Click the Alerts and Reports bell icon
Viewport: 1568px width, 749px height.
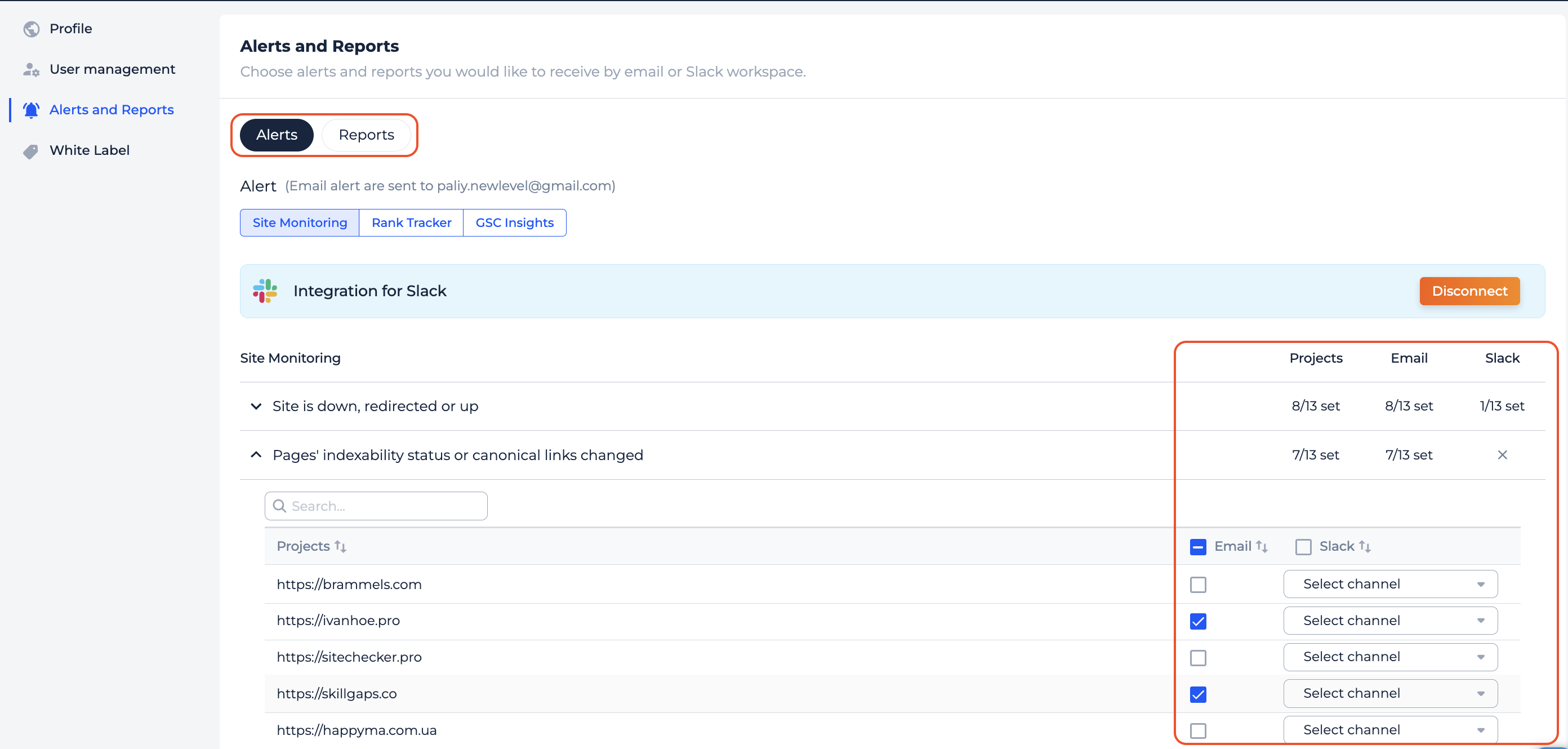click(x=31, y=110)
